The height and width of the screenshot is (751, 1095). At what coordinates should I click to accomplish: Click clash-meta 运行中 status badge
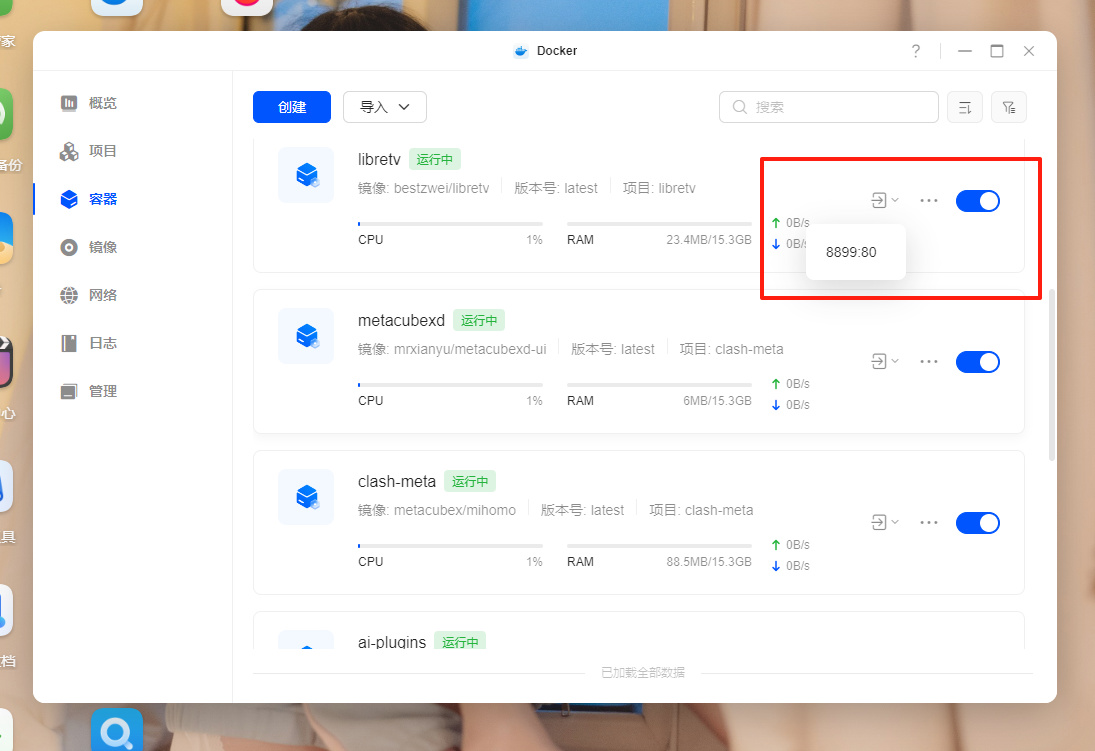470,481
